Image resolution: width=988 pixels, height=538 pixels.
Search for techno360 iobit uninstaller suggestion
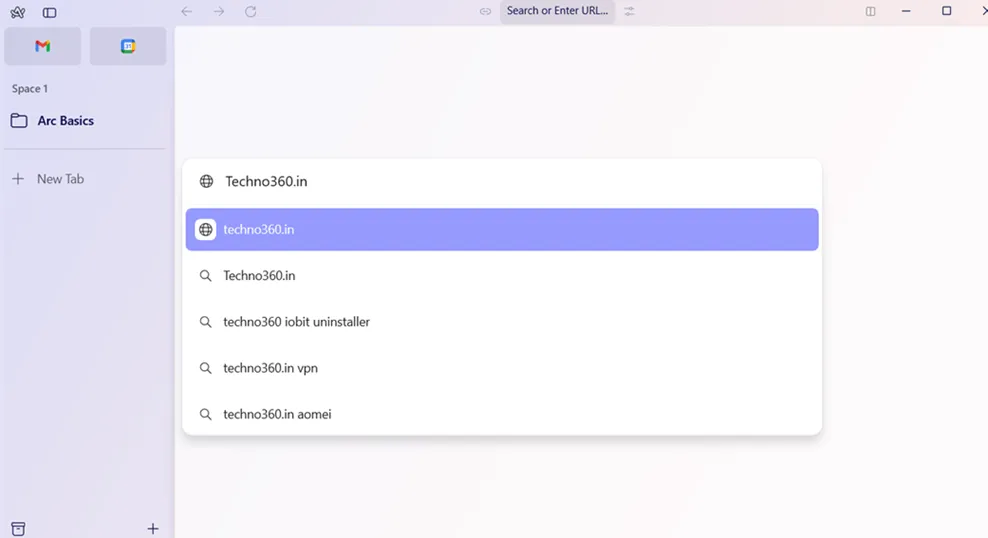(x=297, y=322)
